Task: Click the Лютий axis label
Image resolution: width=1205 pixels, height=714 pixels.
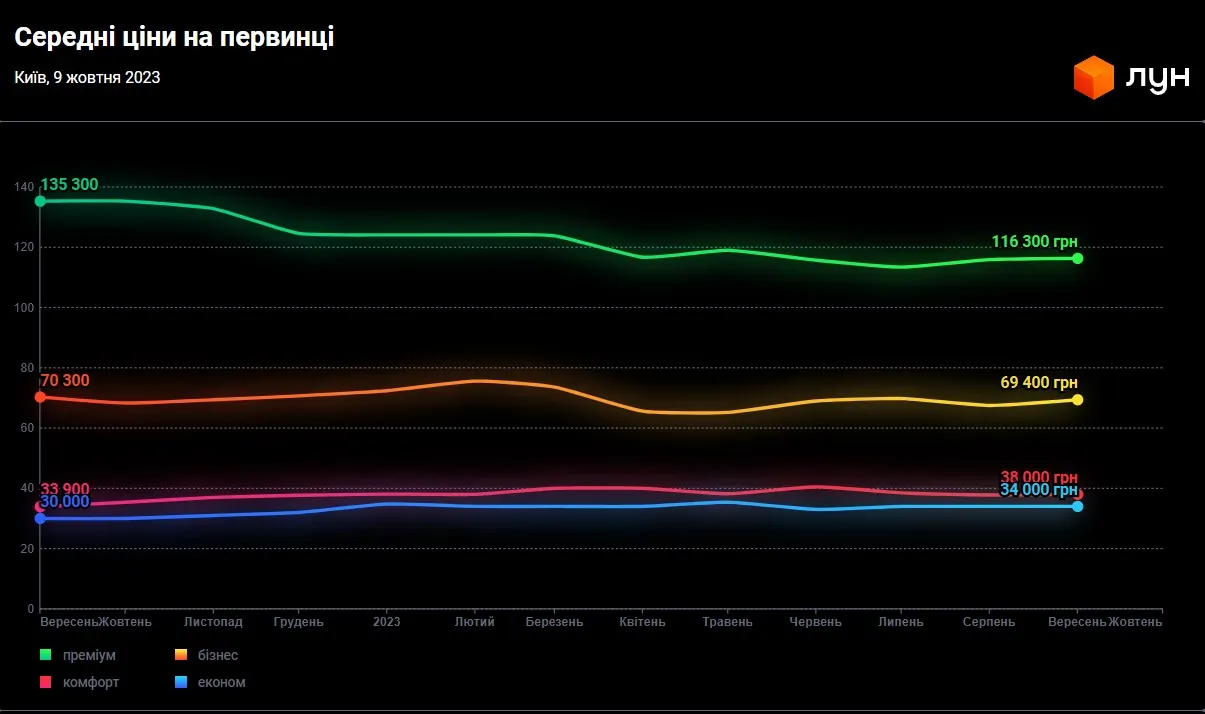Action: click(x=474, y=622)
